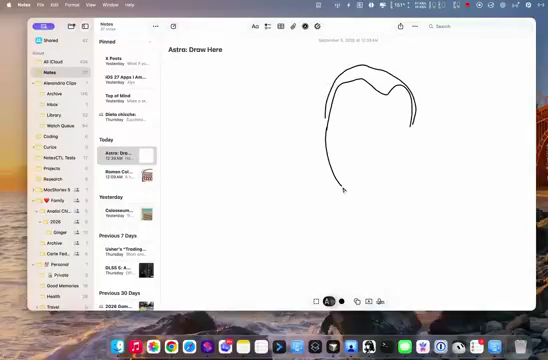Open the File menu

click(x=41, y=5)
